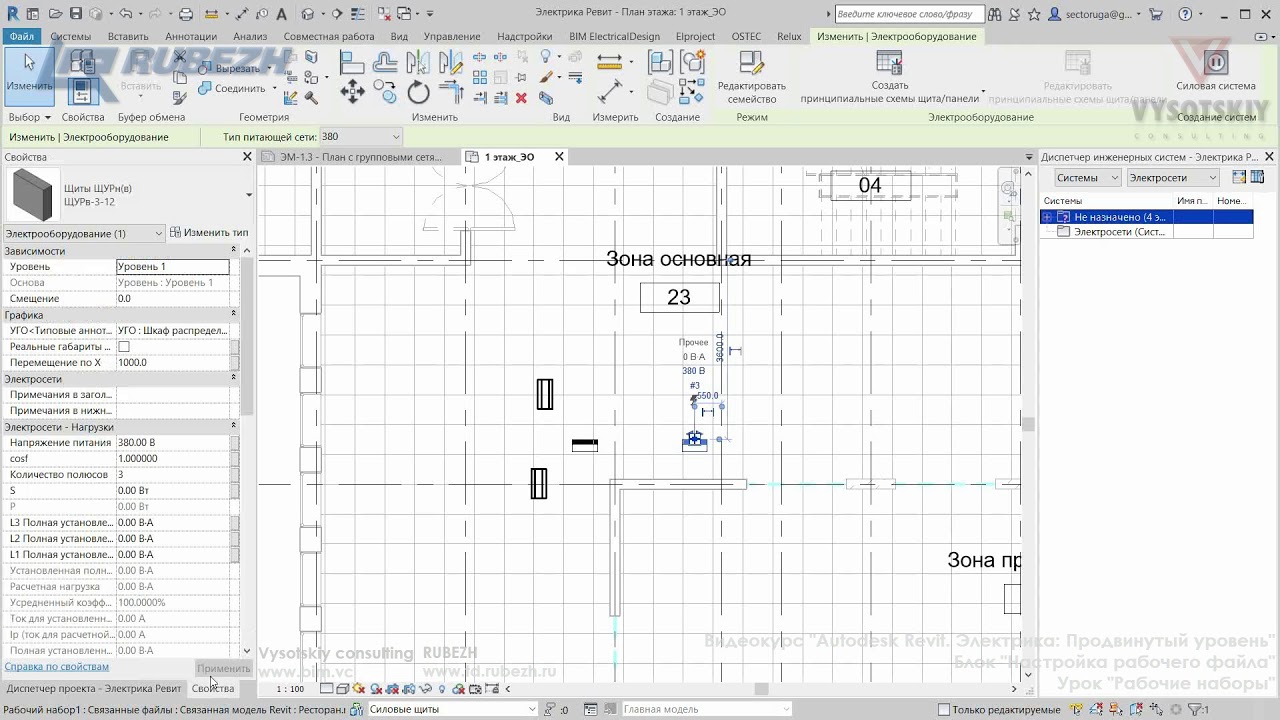Click the Перемещение по X value field
The image size is (1280, 720).
coord(173,363)
